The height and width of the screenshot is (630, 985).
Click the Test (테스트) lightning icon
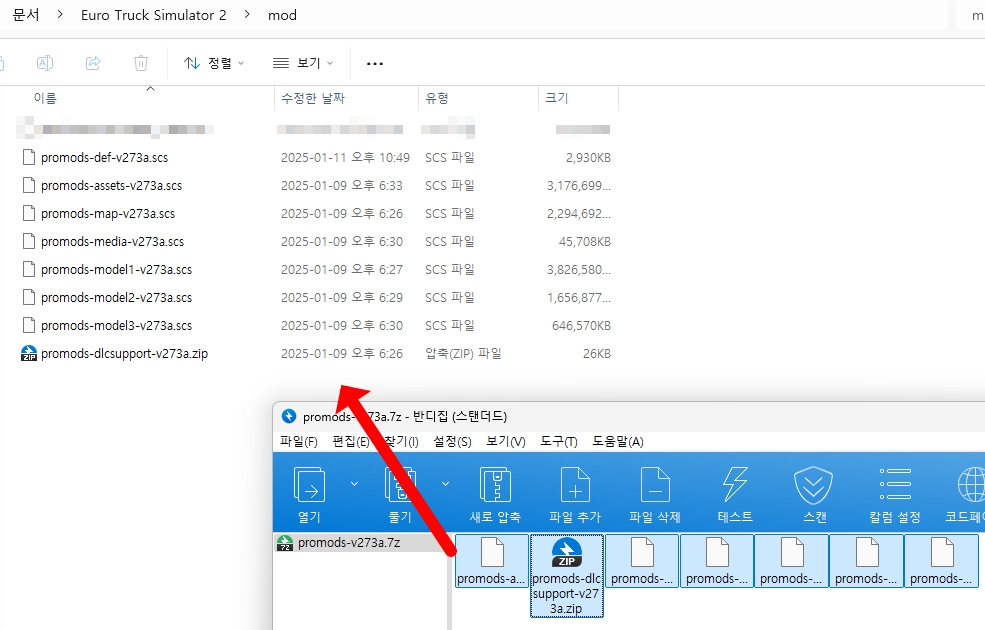coord(735,487)
